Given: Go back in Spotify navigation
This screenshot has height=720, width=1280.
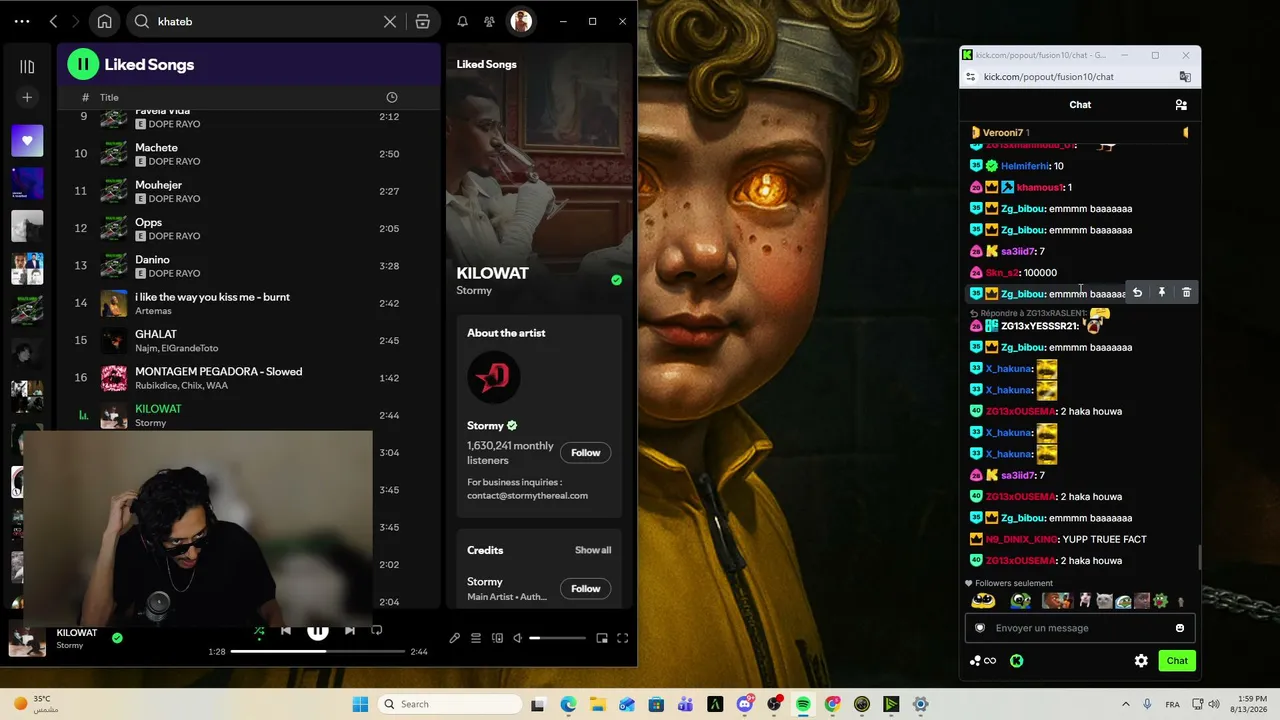Looking at the screenshot, I should pyautogui.click(x=53, y=21).
